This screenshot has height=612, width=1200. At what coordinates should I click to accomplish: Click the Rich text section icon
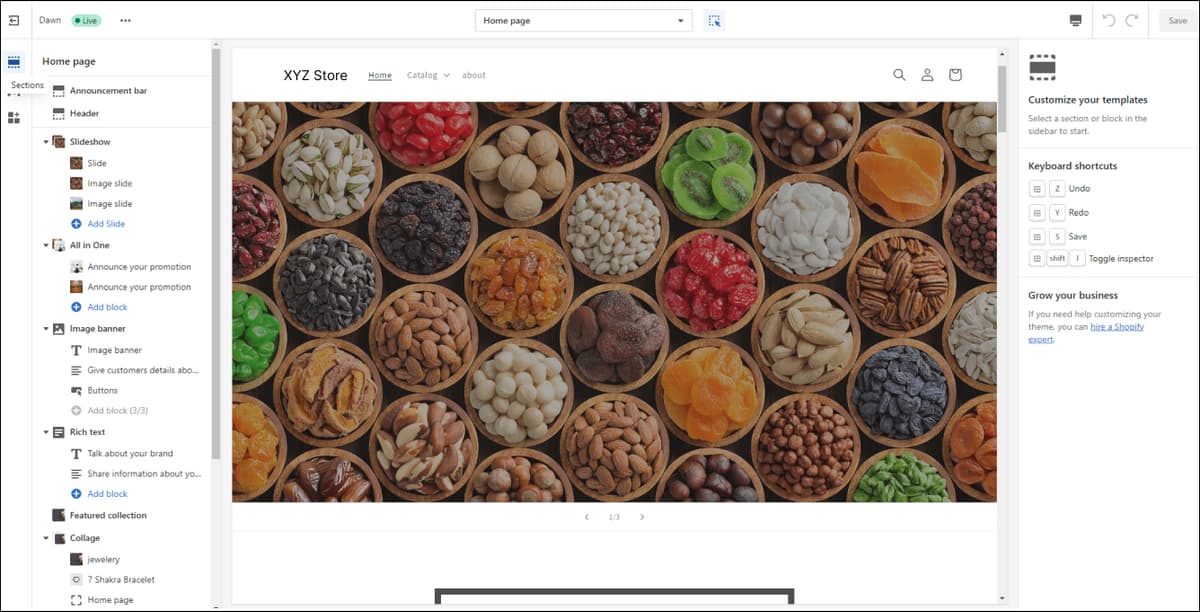pos(59,432)
